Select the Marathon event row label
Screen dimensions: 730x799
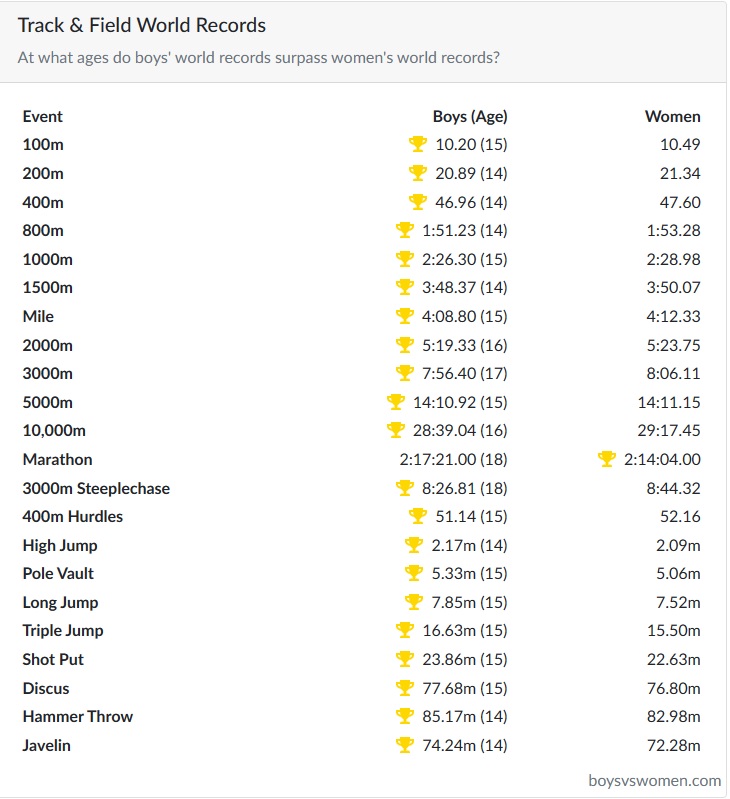(57, 459)
